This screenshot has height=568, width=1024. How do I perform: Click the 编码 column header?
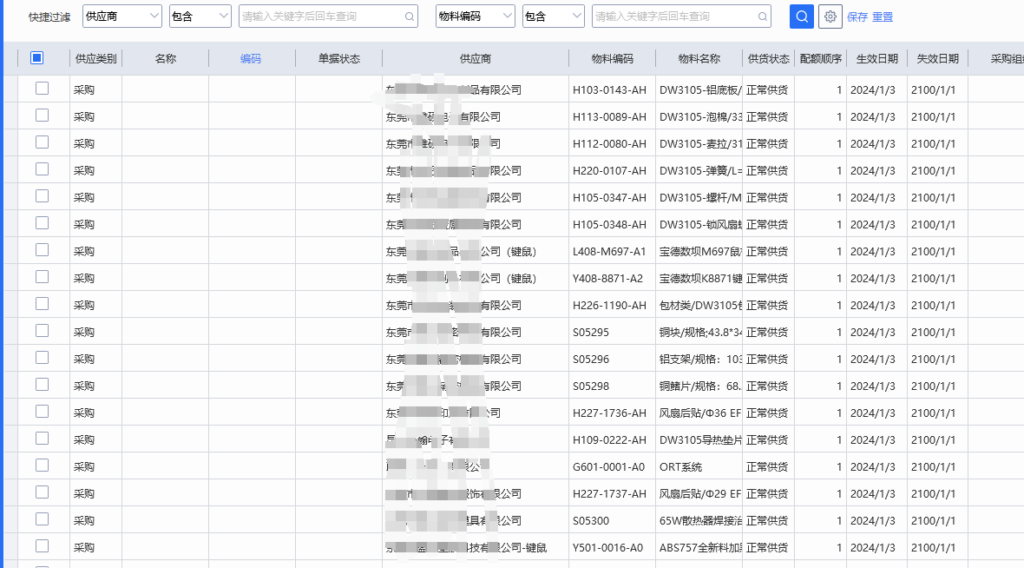click(251, 59)
